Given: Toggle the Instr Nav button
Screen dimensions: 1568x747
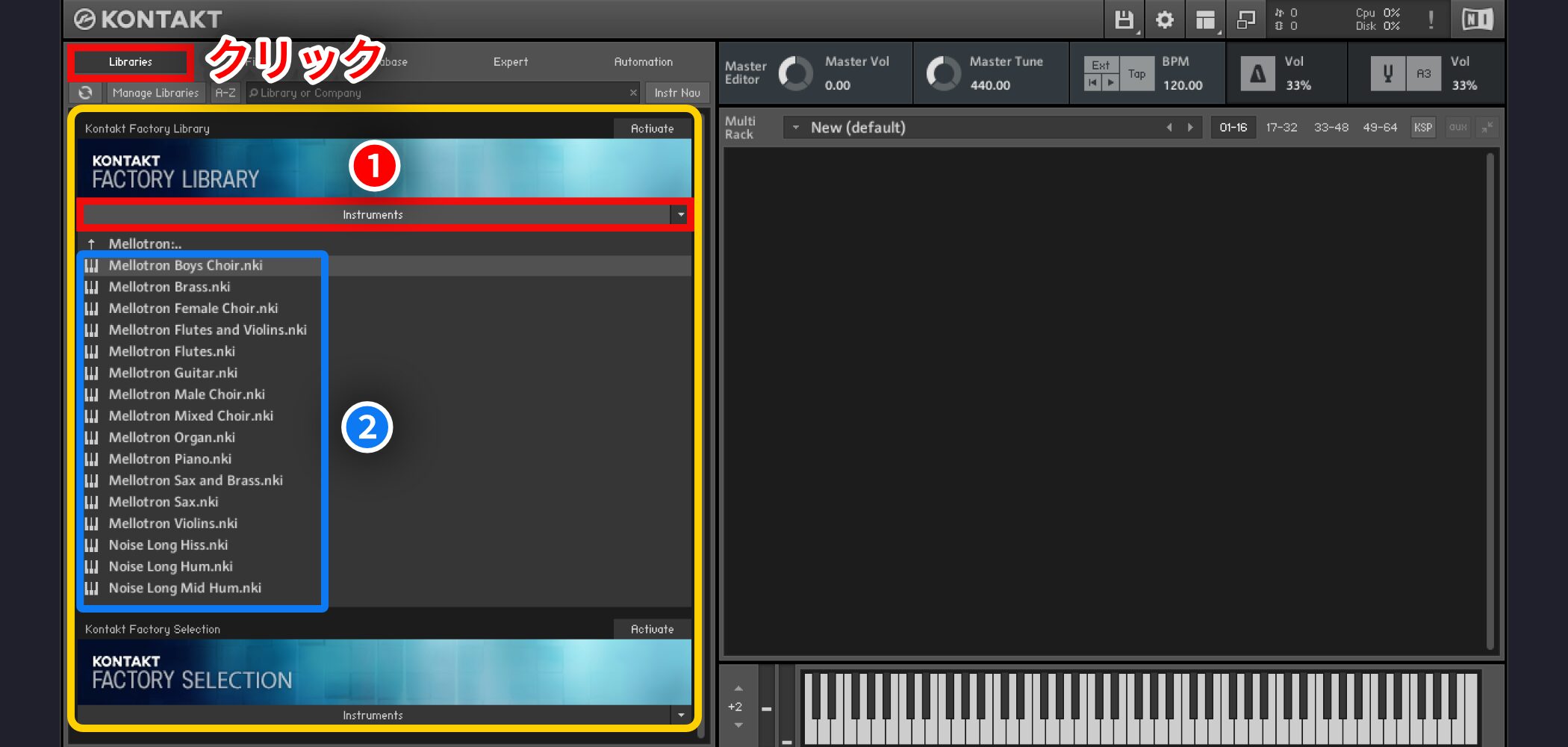Looking at the screenshot, I should (x=677, y=93).
